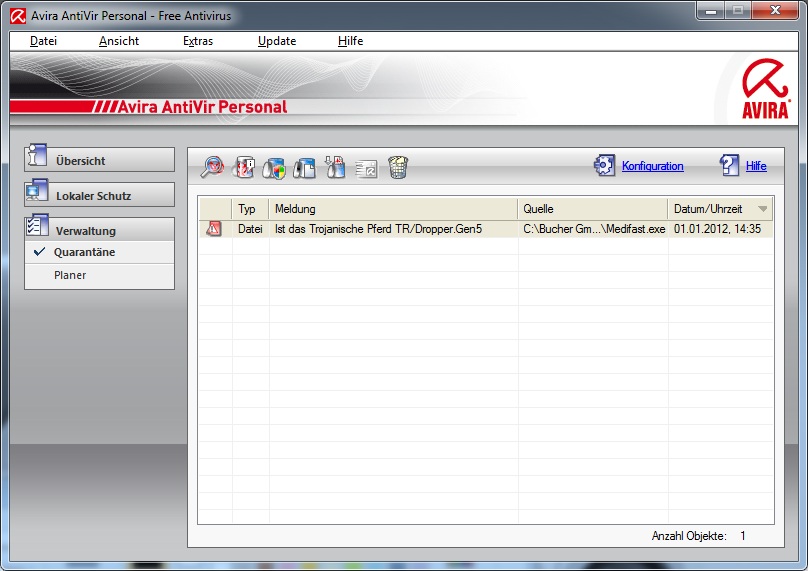Click the restore object to location icon
The height and width of the screenshot is (571, 808).
(x=305, y=168)
